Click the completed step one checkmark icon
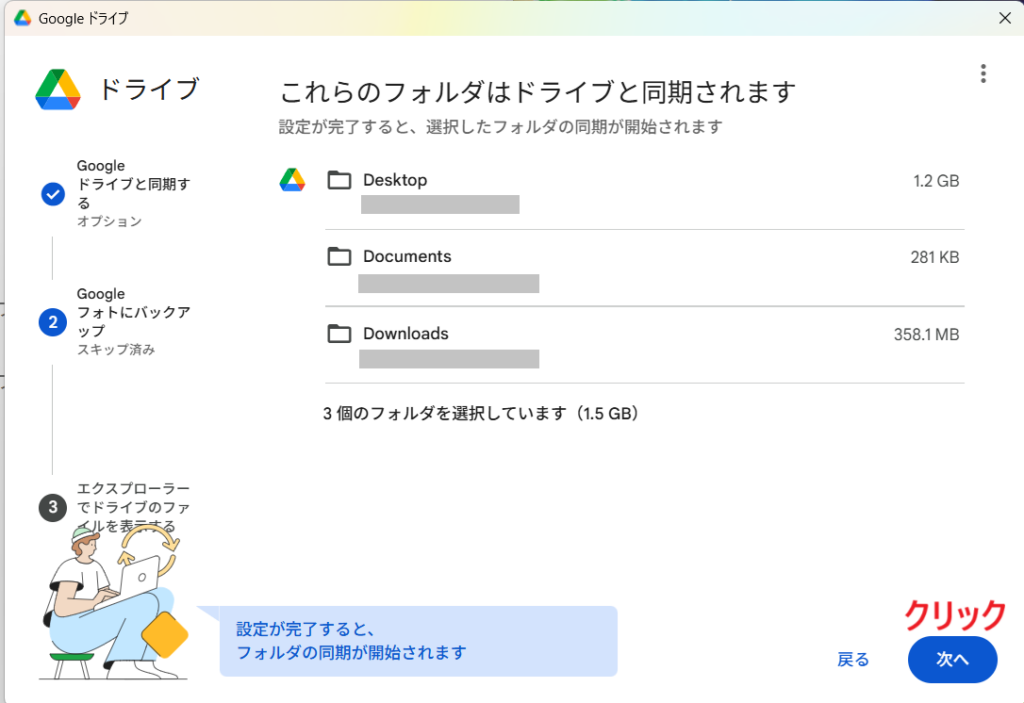Image resolution: width=1024 pixels, height=703 pixels. [53, 194]
